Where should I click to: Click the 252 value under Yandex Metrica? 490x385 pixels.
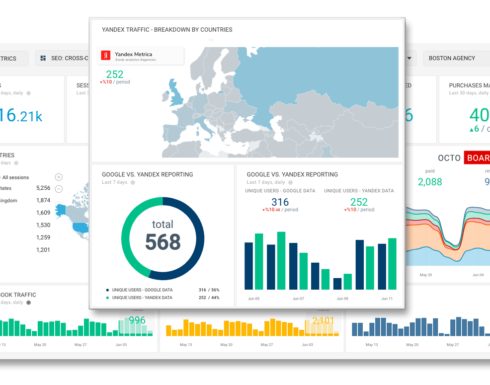pos(115,74)
